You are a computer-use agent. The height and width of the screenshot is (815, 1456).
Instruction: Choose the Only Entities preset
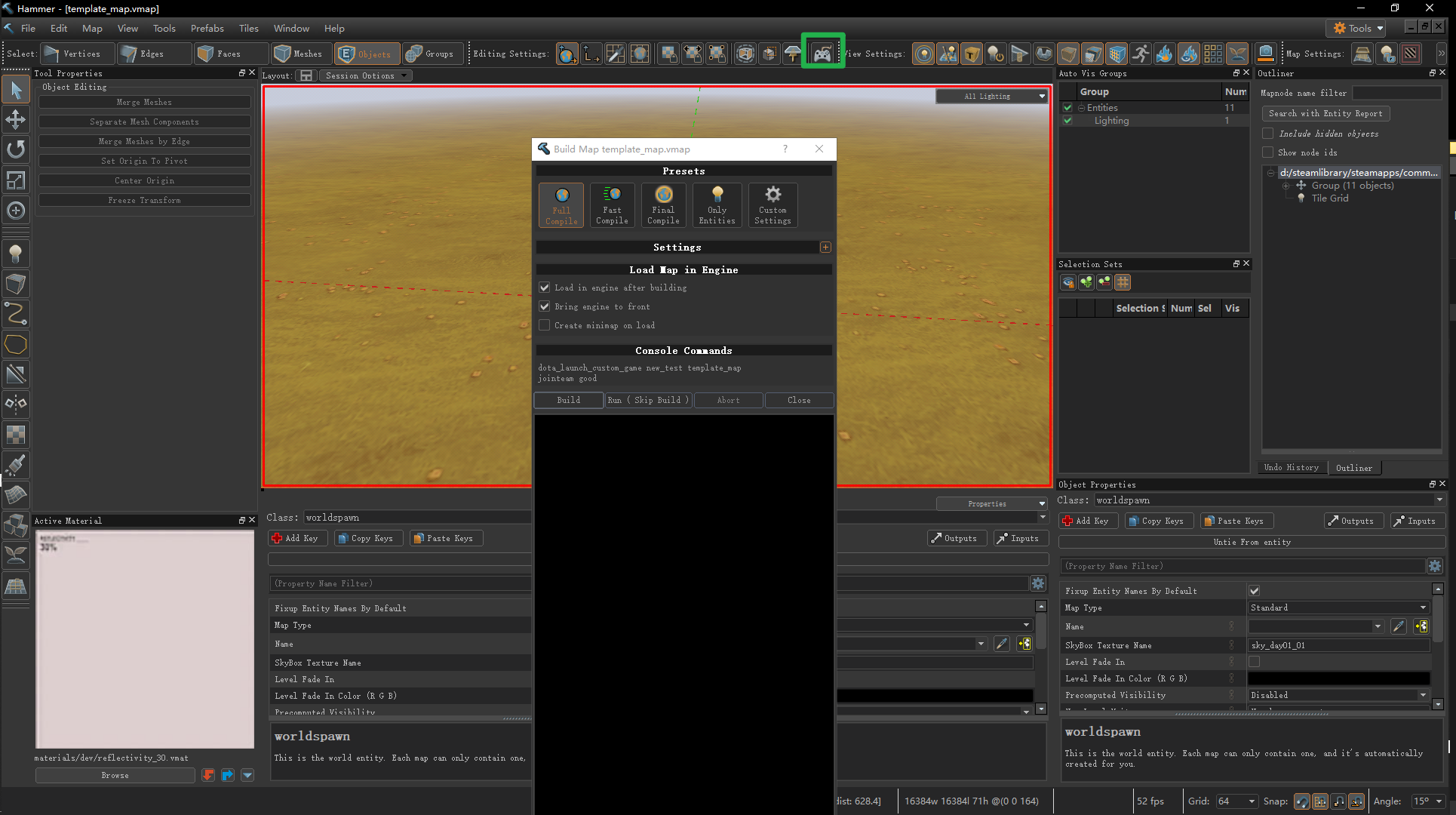point(717,205)
